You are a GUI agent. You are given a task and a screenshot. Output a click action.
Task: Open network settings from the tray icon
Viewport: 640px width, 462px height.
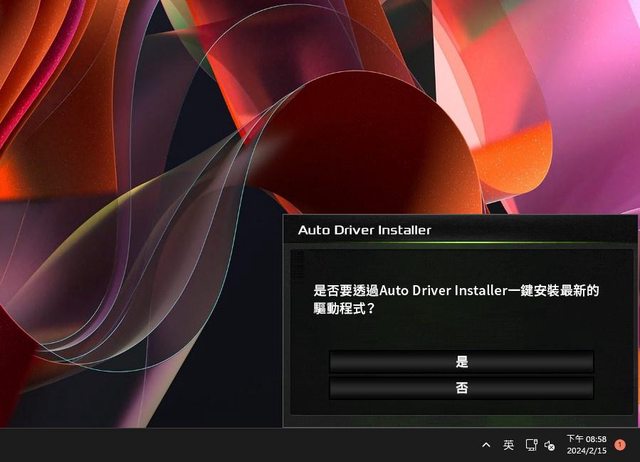(532, 445)
